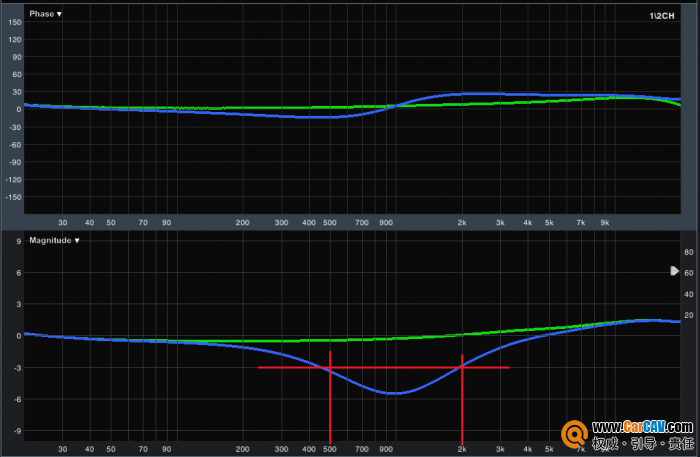Click the blue magnitude curve dip at 900 Hz

coord(392,393)
